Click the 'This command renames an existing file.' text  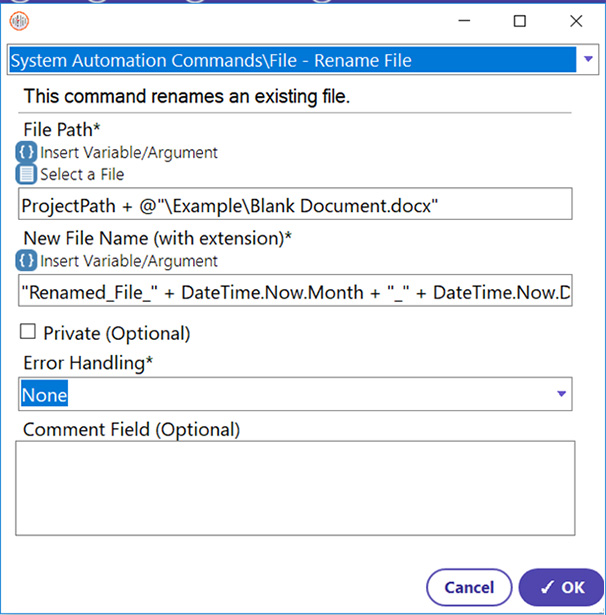[186, 96]
